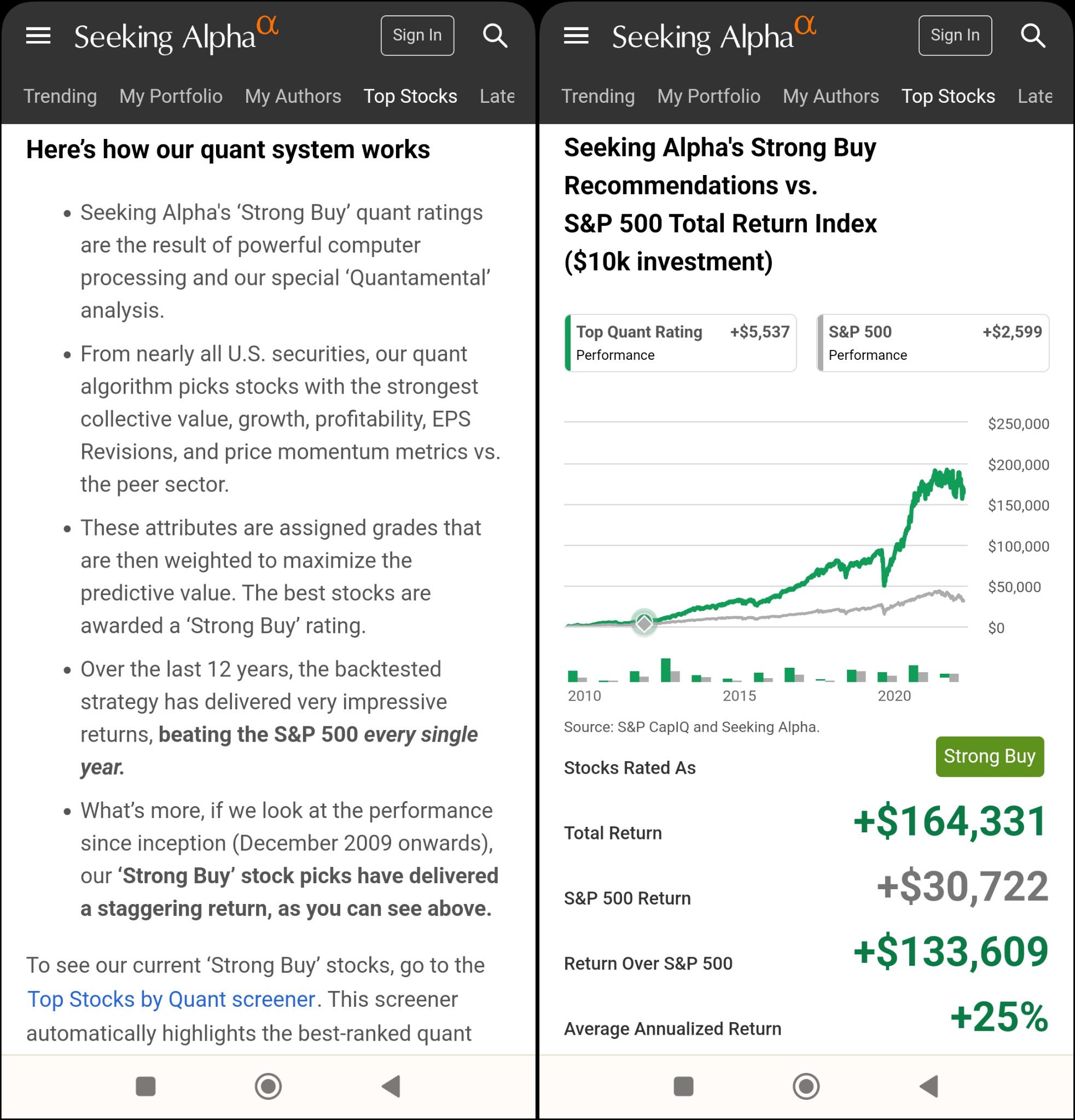This screenshot has width=1075, height=1120.
Task: Toggle S&P 500 Performance series
Action: tap(933, 343)
